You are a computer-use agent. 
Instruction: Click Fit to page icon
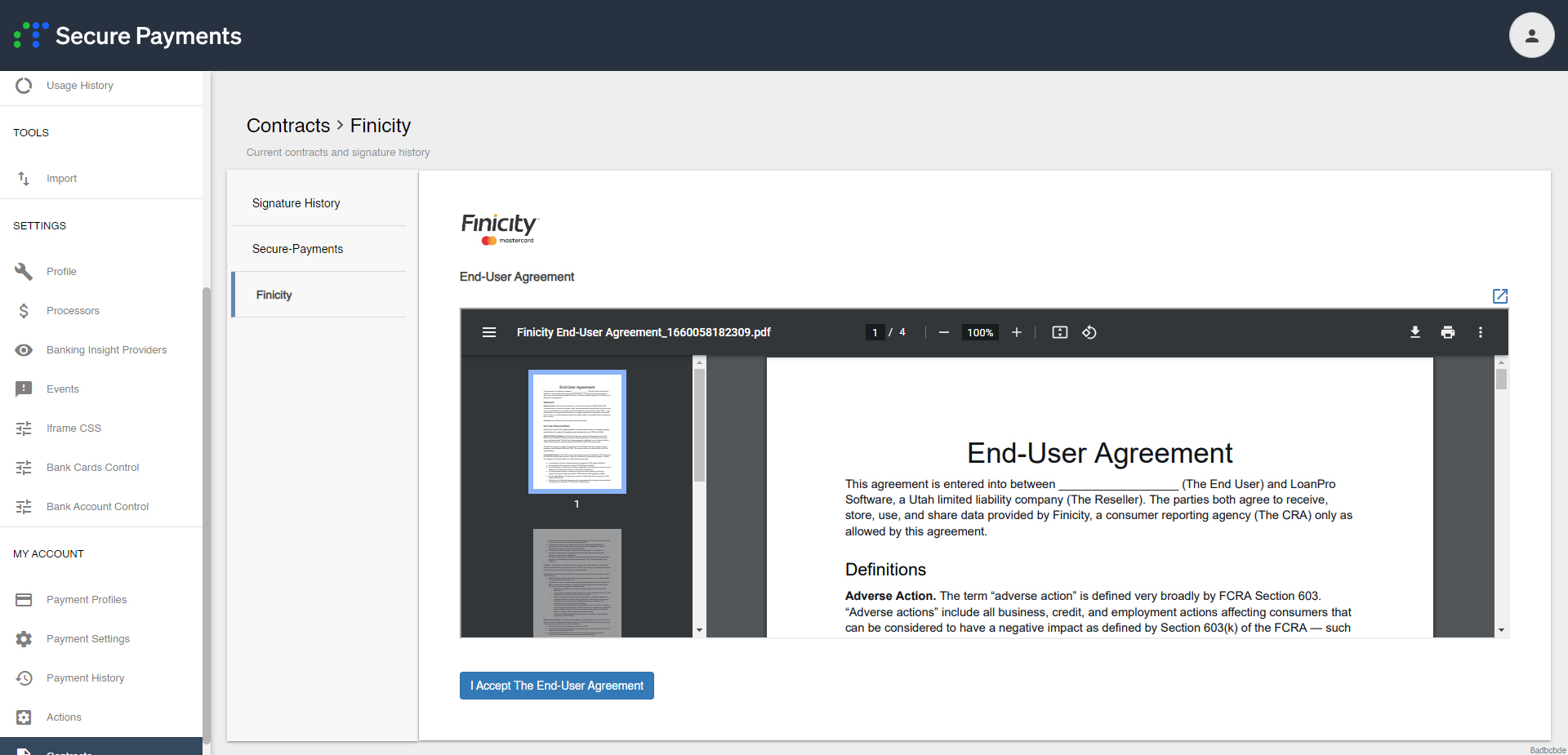(x=1060, y=332)
